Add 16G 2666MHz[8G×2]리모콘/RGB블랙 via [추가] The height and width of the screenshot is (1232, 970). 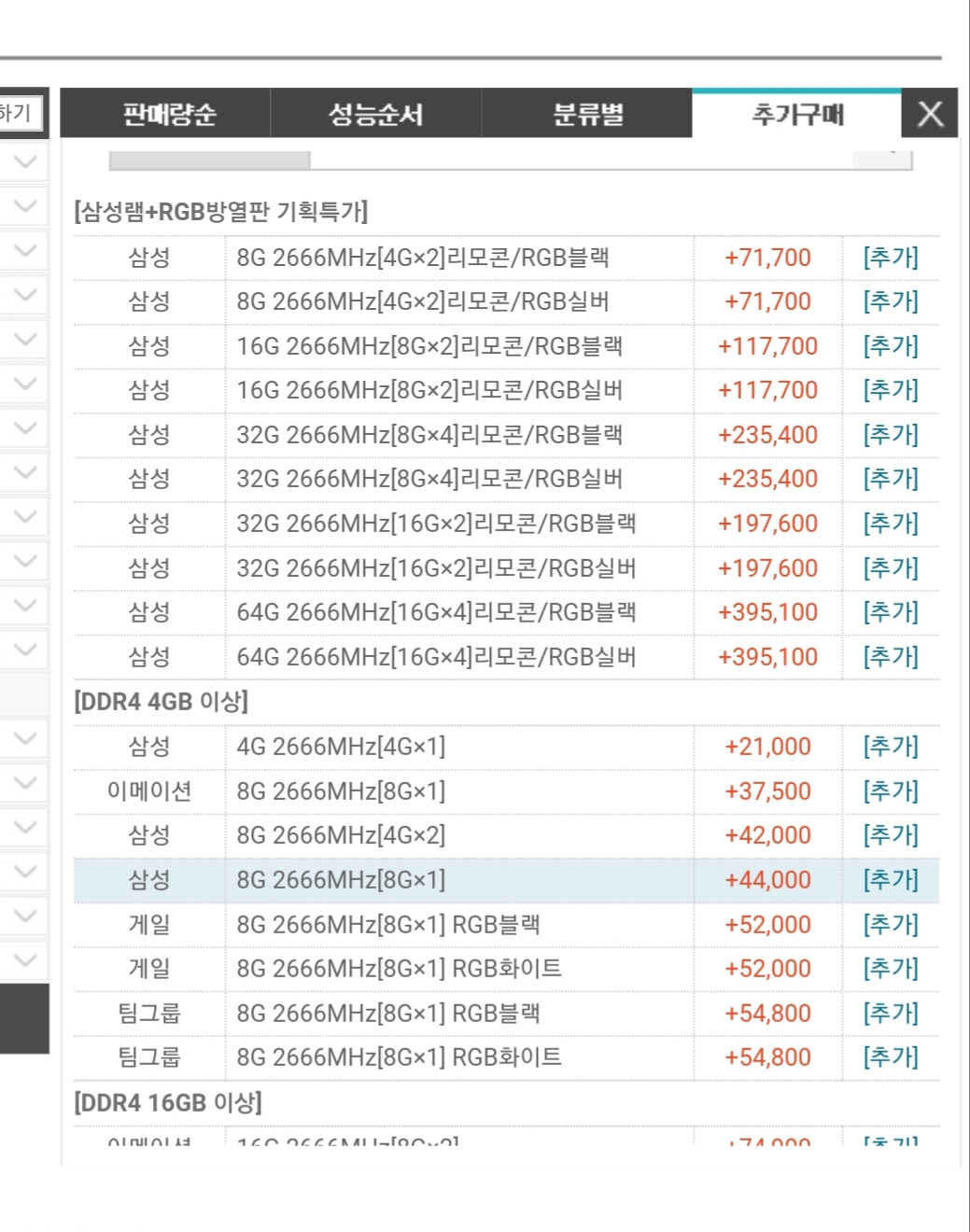891,346
